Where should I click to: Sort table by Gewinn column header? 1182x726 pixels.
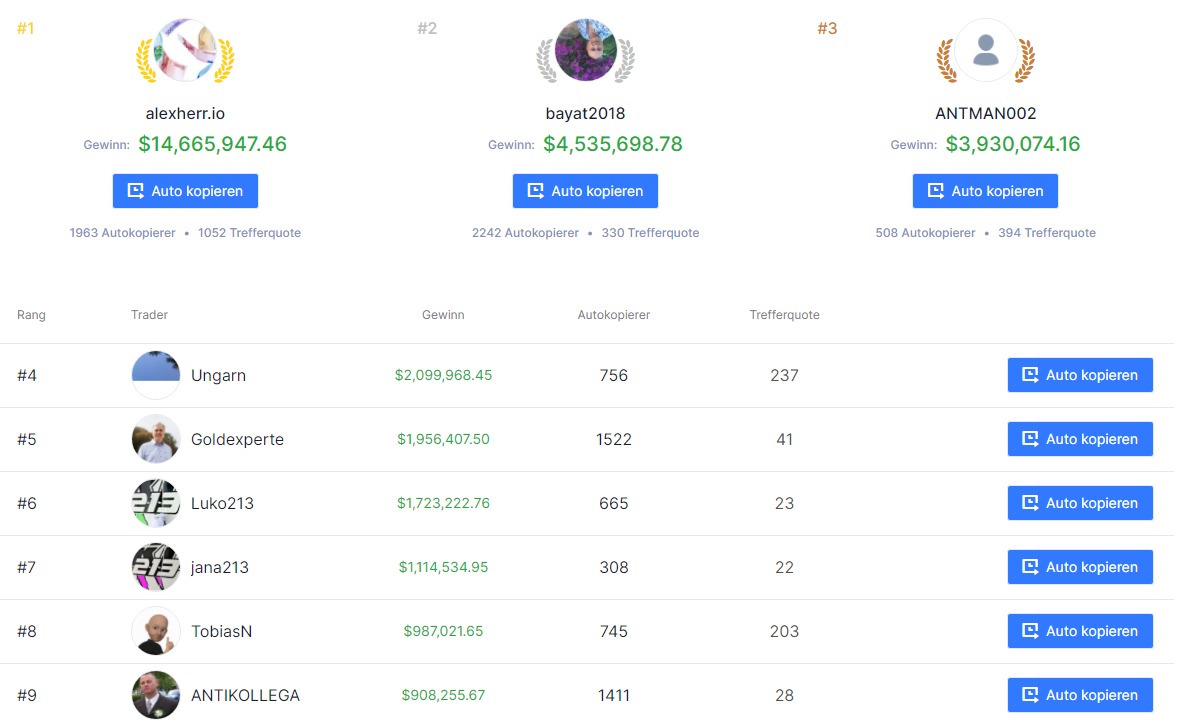coord(443,315)
